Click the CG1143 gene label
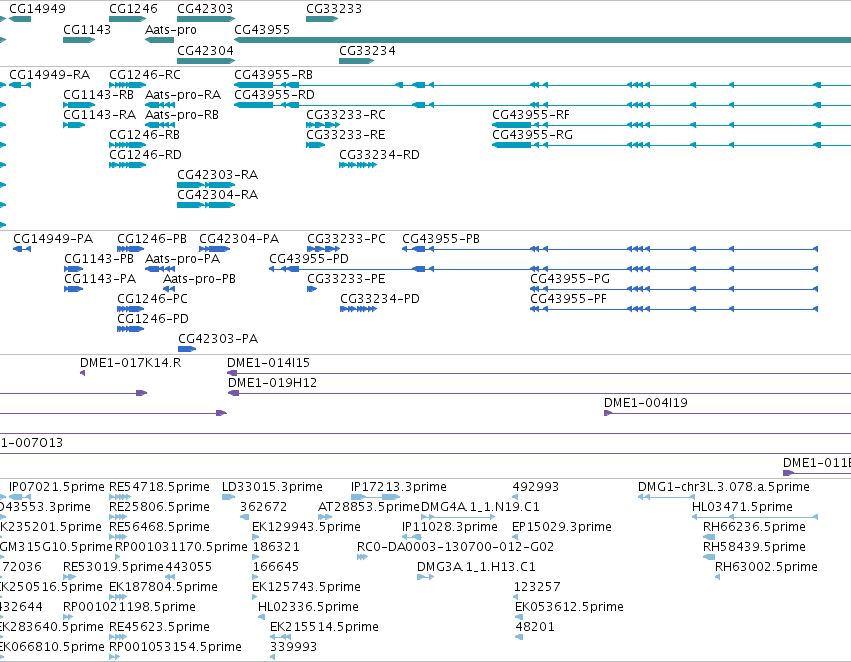851x662 pixels. (87, 29)
